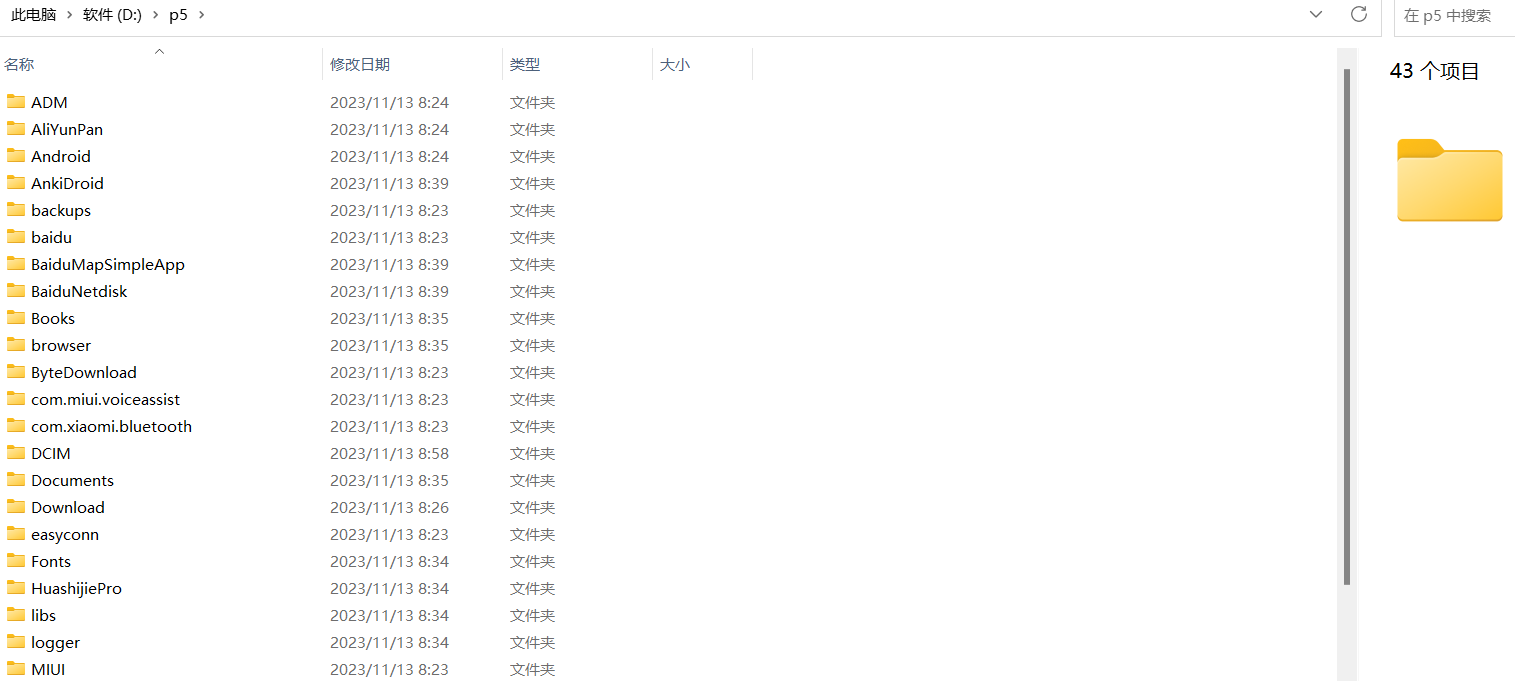Select the BaiduNetdisk folder icon
1515x681 pixels.
click(x=15, y=291)
